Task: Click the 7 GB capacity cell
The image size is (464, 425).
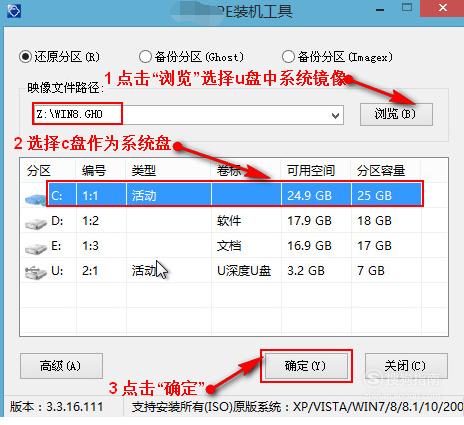Action: tap(371, 271)
